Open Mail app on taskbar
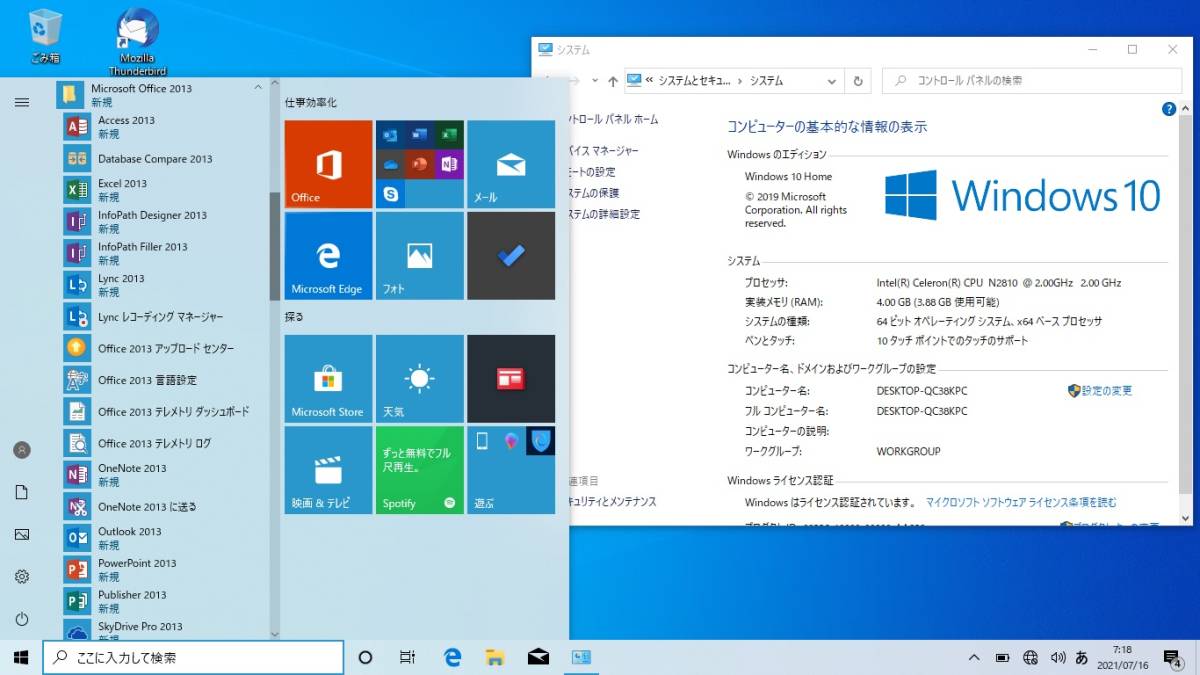The height and width of the screenshot is (675, 1200). (x=538, y=657)
